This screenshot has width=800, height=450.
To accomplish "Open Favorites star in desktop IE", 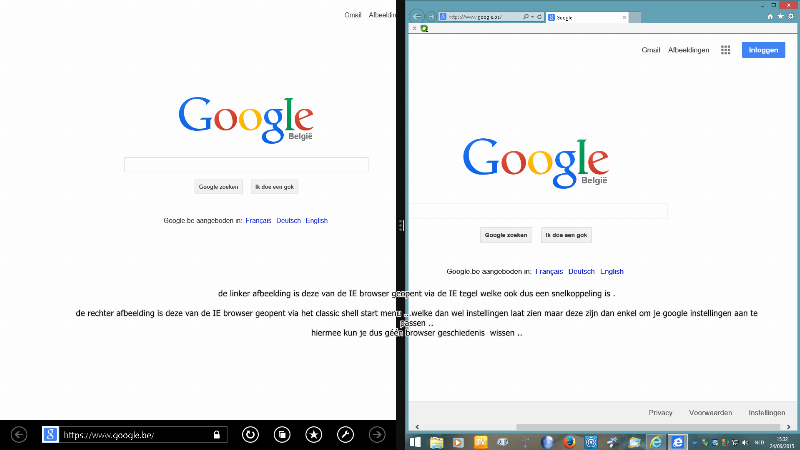I will pos(780,16).
